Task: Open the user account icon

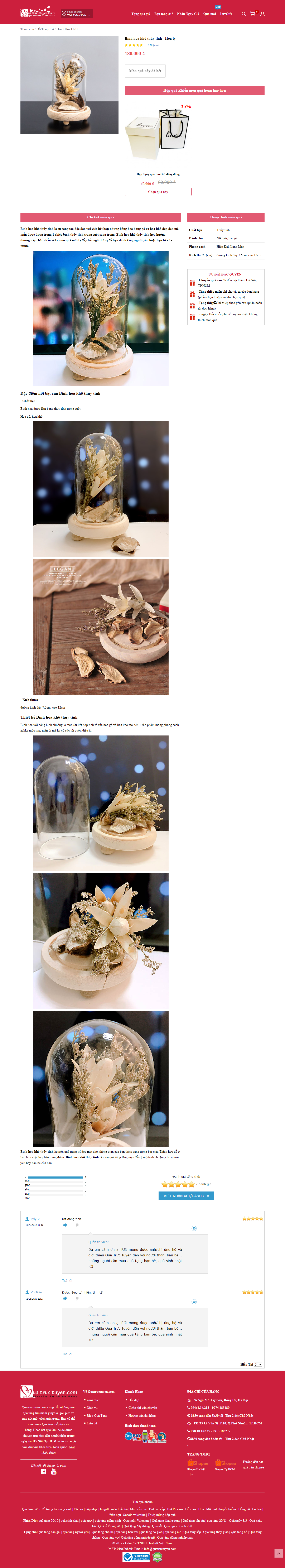Action: tap(262, 13)
